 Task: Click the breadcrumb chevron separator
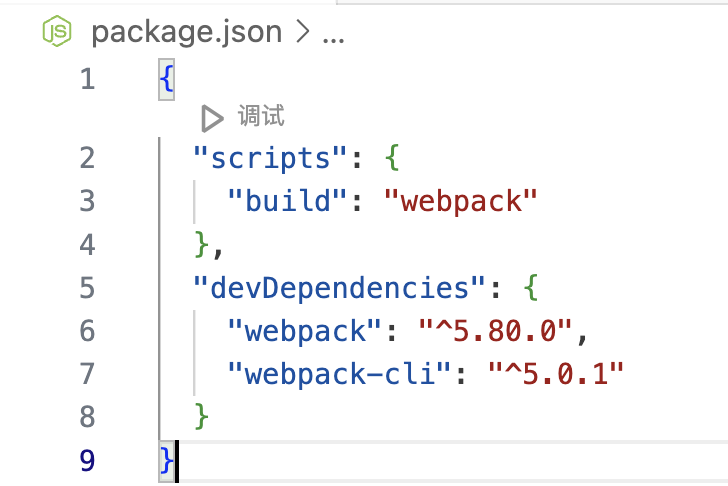pos(303,33)
